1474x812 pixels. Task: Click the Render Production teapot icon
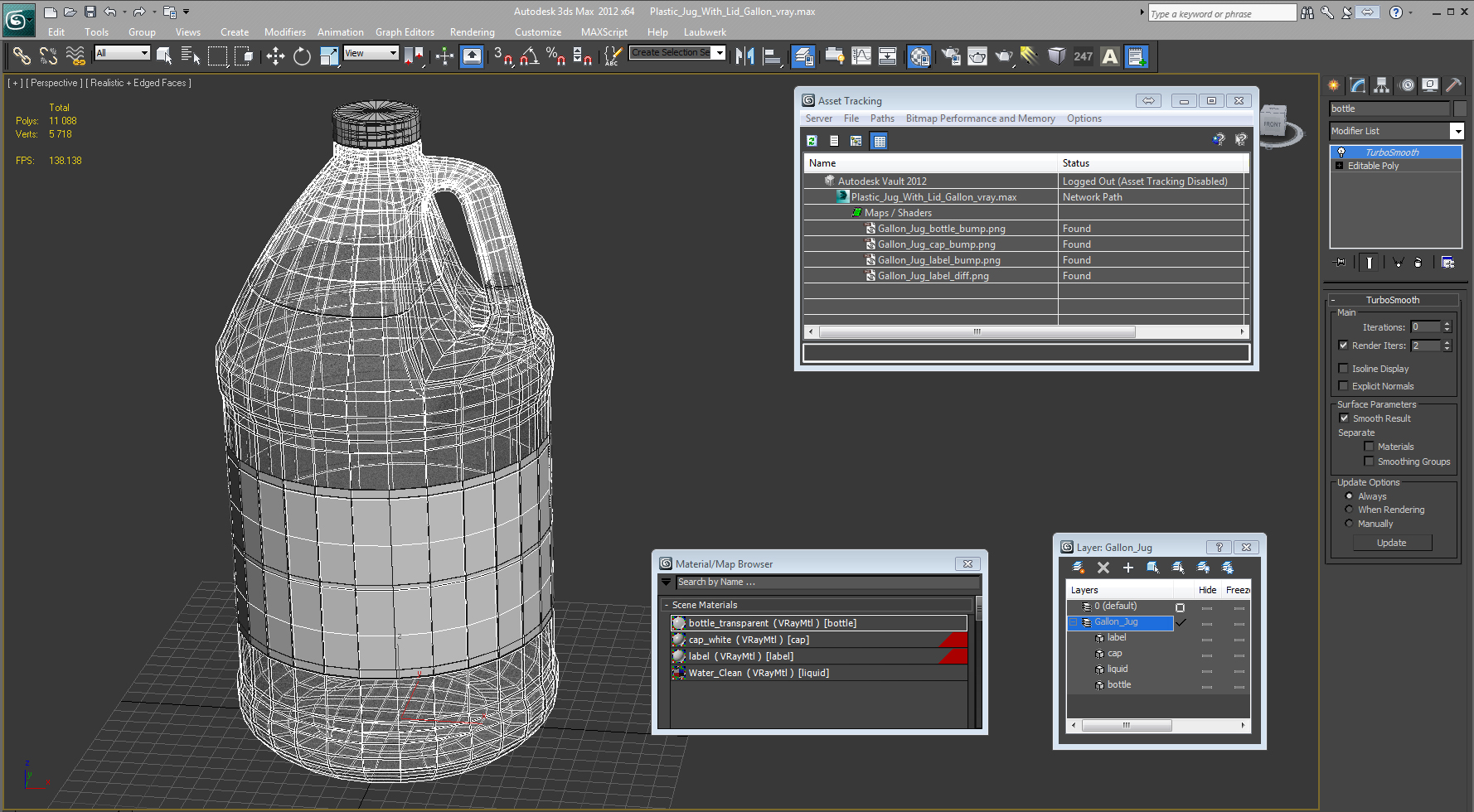tap(1004, 56)
